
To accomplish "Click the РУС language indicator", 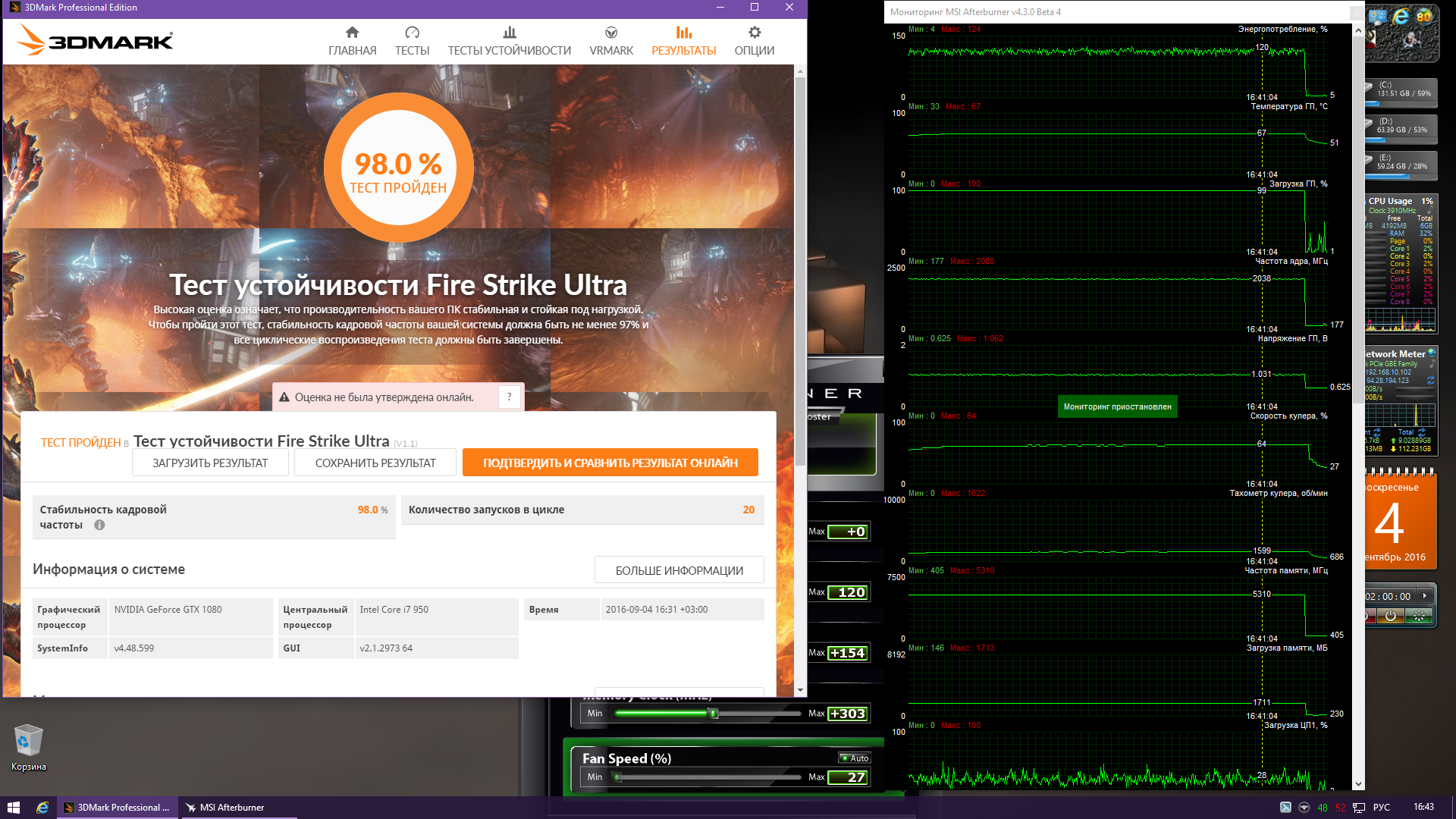I will pyautogui.click(x=1381, y=808).
